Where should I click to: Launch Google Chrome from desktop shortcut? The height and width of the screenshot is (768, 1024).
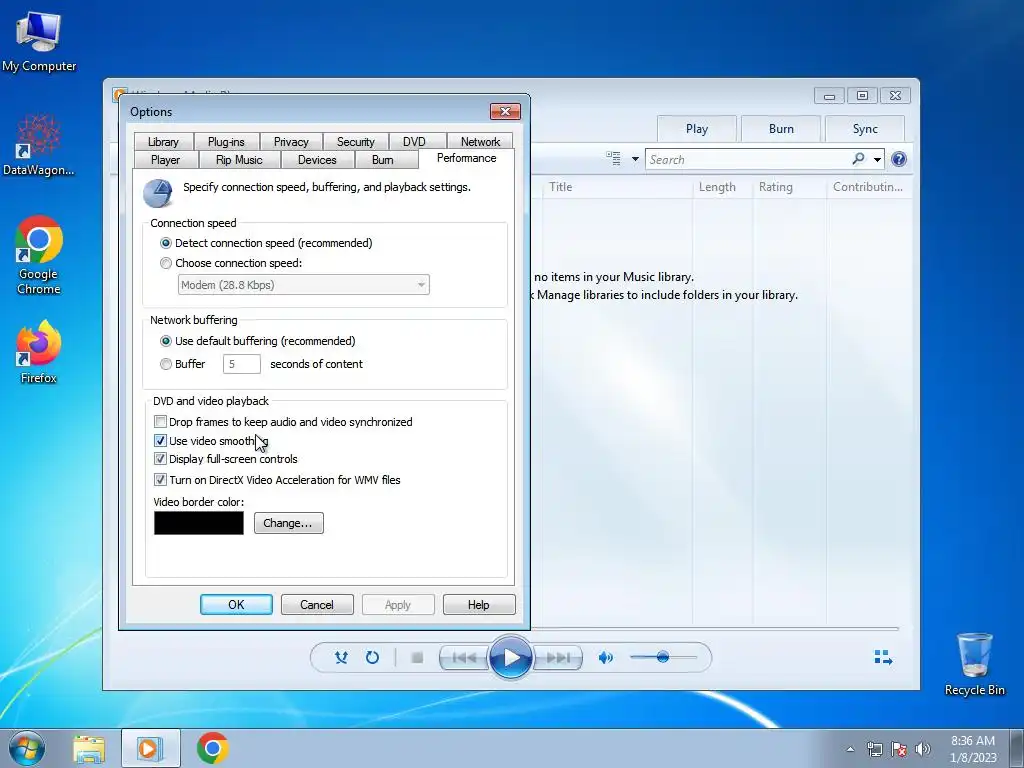tap(39, 255)
